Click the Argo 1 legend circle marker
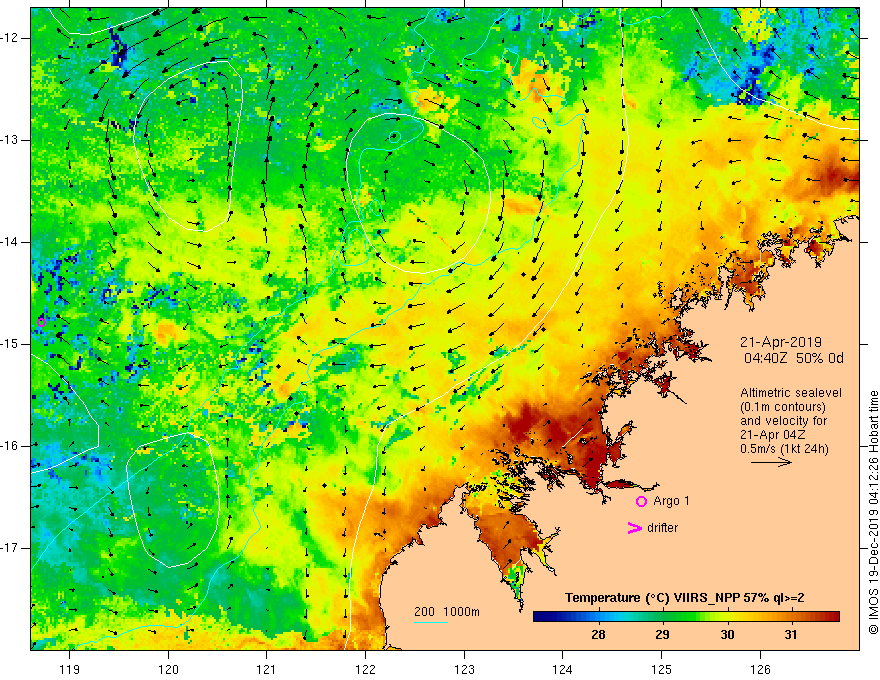Screen dimensions: 880x680 pos(641,502)
